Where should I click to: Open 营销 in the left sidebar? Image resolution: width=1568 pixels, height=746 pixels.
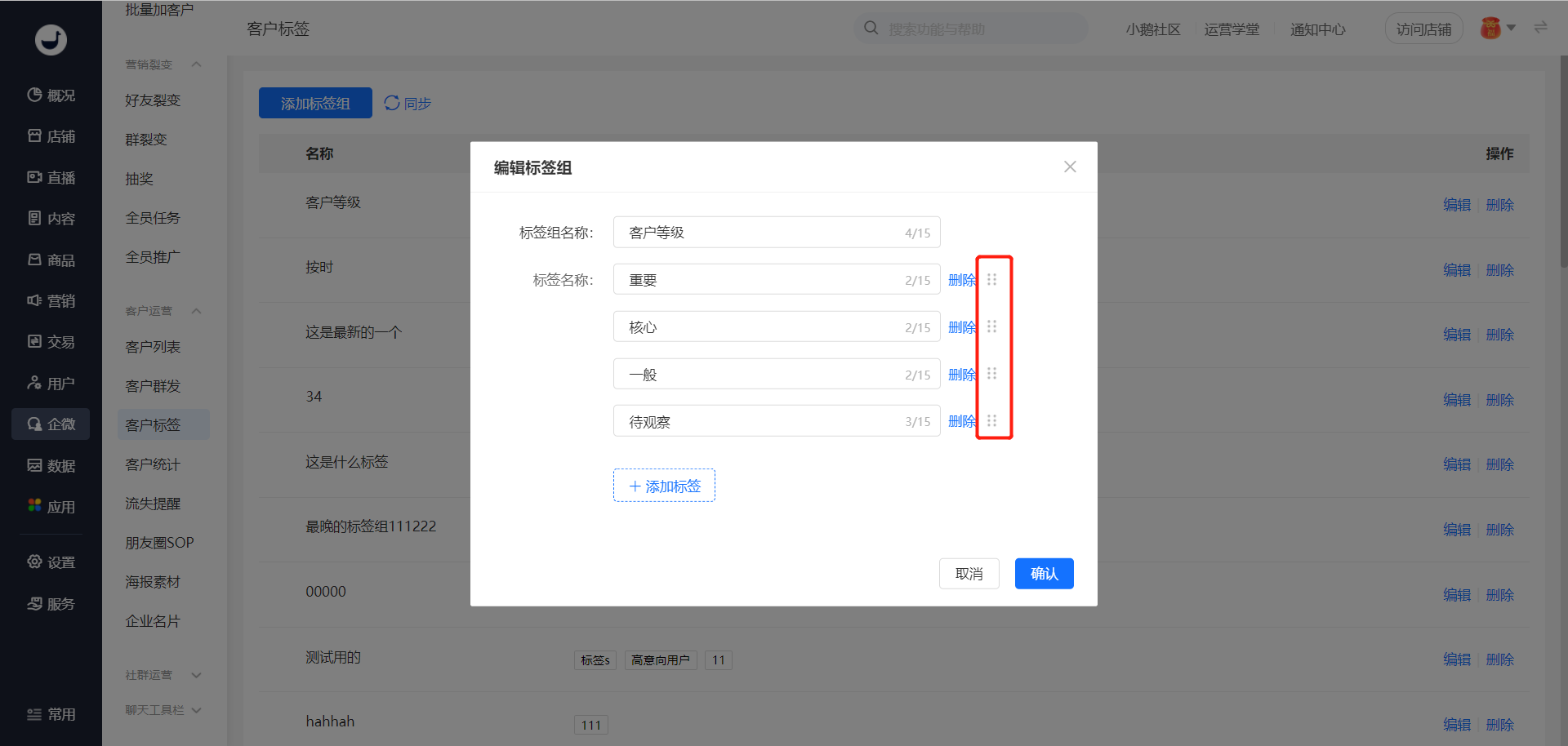51,300
